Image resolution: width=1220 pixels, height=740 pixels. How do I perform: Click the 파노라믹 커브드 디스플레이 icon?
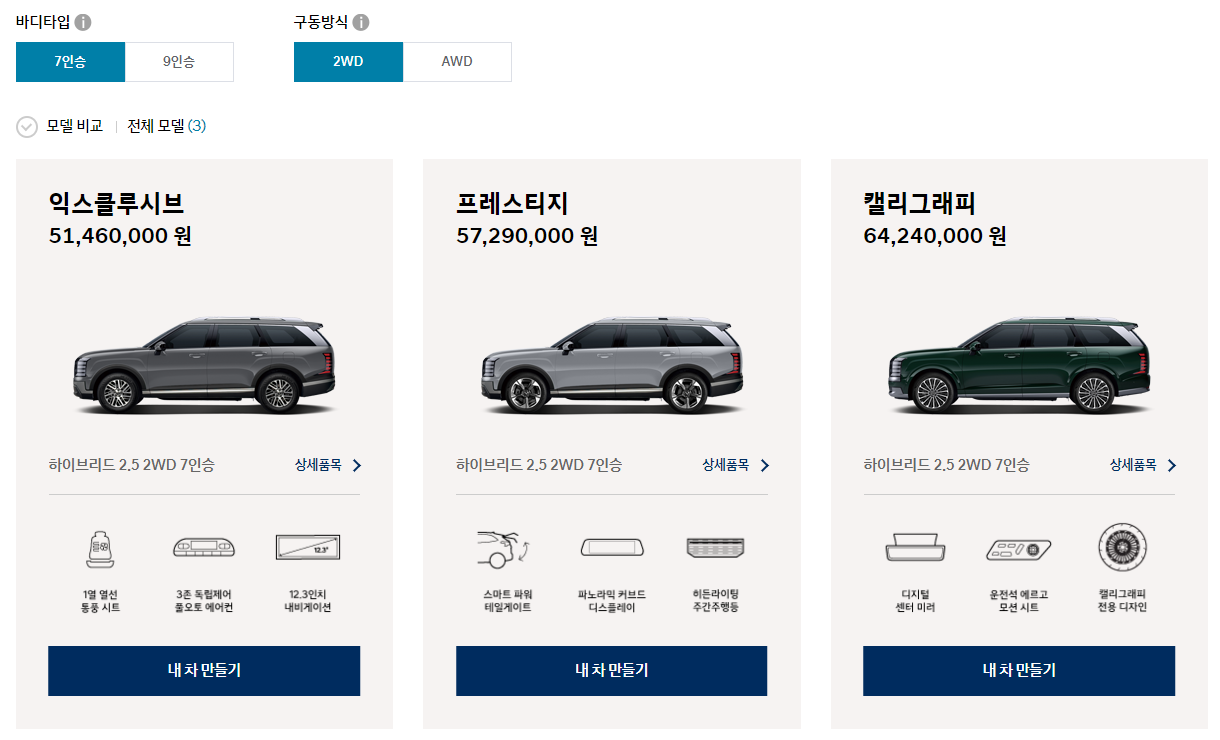click(611, 547)
